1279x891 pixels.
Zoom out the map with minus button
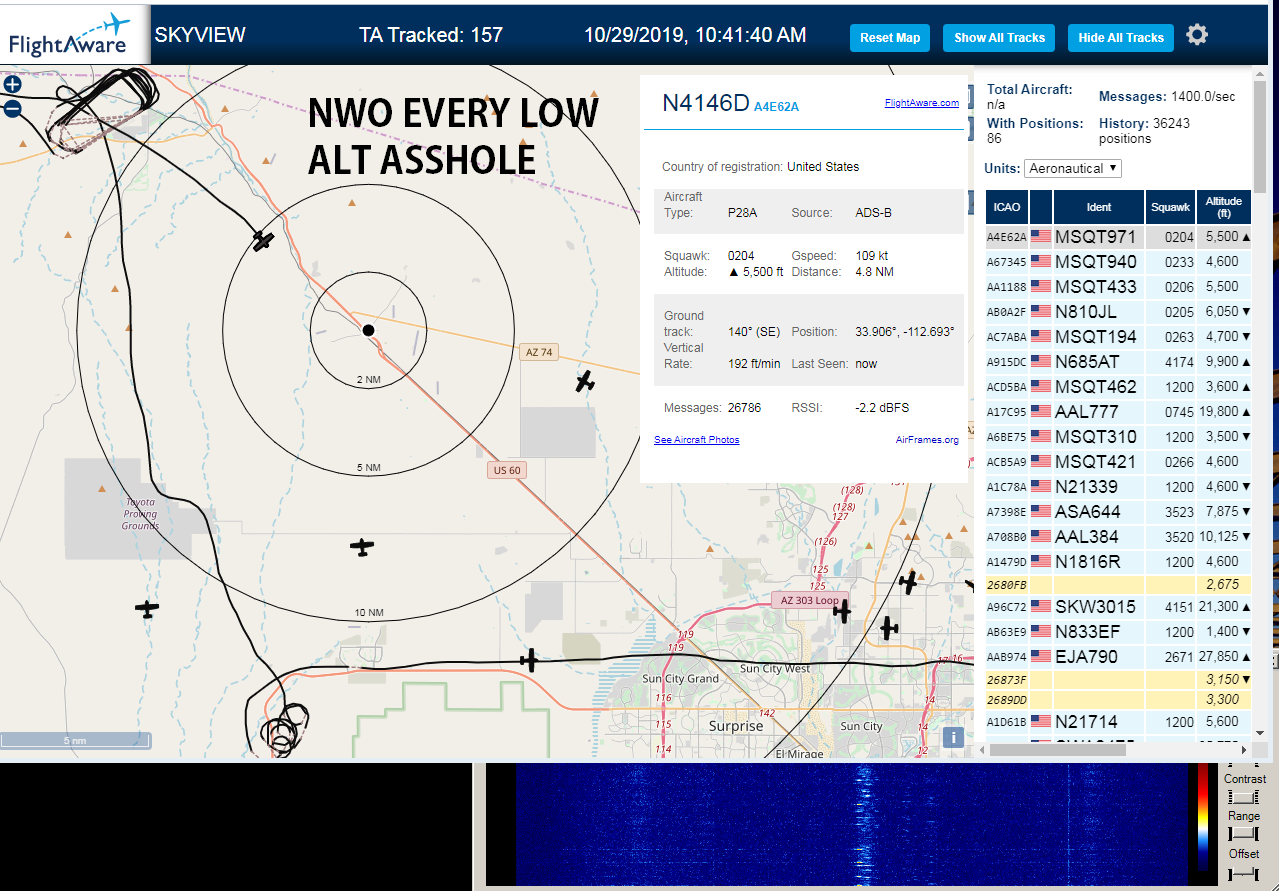[x=13, y=109]
